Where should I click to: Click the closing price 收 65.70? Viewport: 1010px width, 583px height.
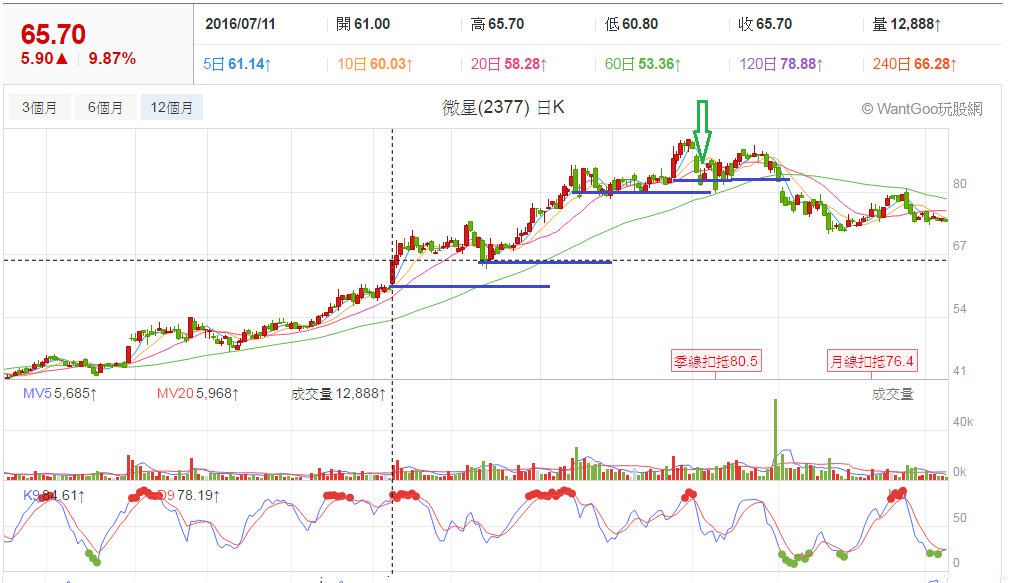(x=765, y=24)
